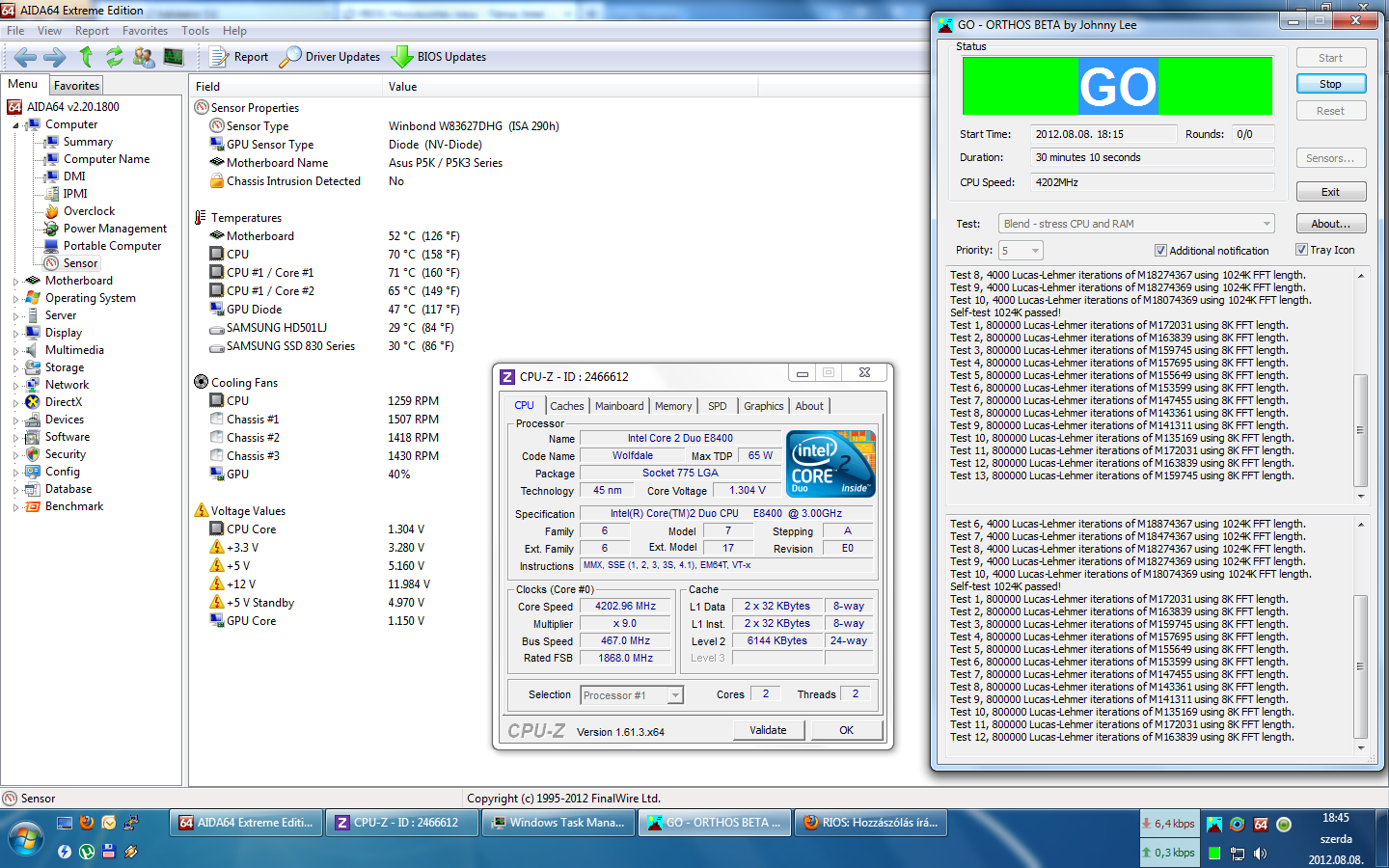Click the uTorrent quick launch icon
Viewport: 1389px width, 868px height.
click(87, 852)
